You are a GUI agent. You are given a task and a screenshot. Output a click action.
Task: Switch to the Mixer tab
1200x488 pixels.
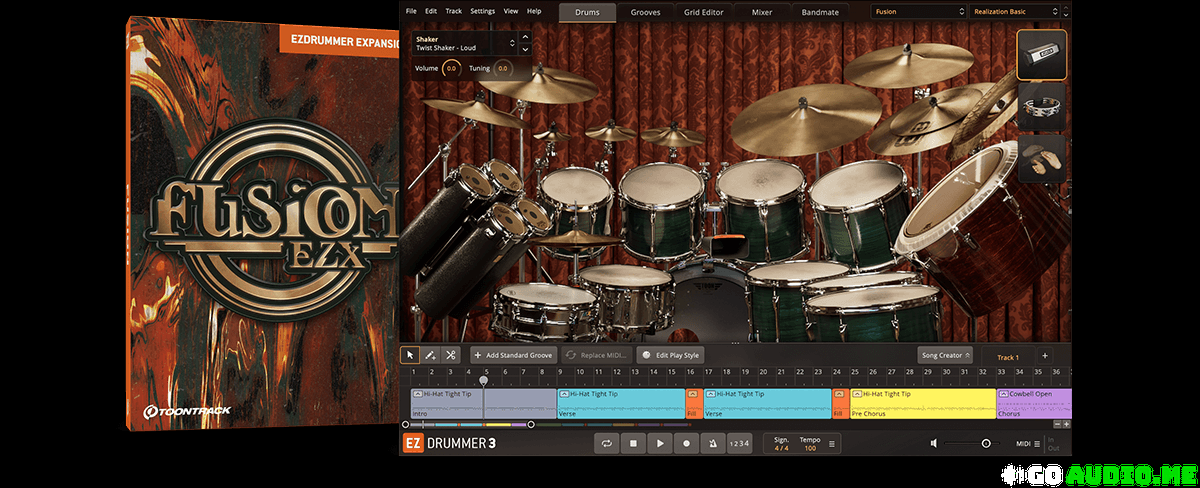coord(762,12)
